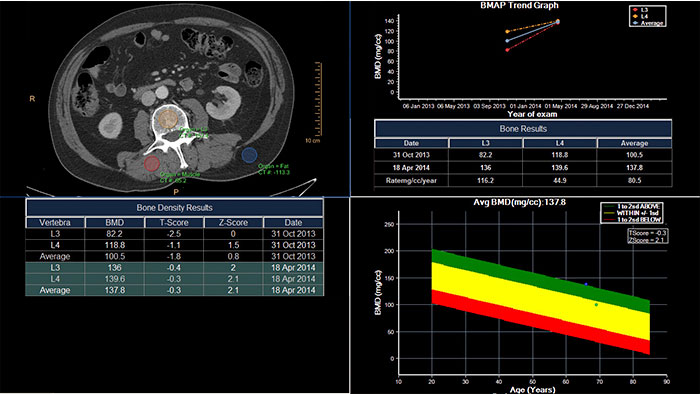700x394 pixels.
Task: Select the highlighted Average row dated 18 Apr 2014
Action: [175, 290]
